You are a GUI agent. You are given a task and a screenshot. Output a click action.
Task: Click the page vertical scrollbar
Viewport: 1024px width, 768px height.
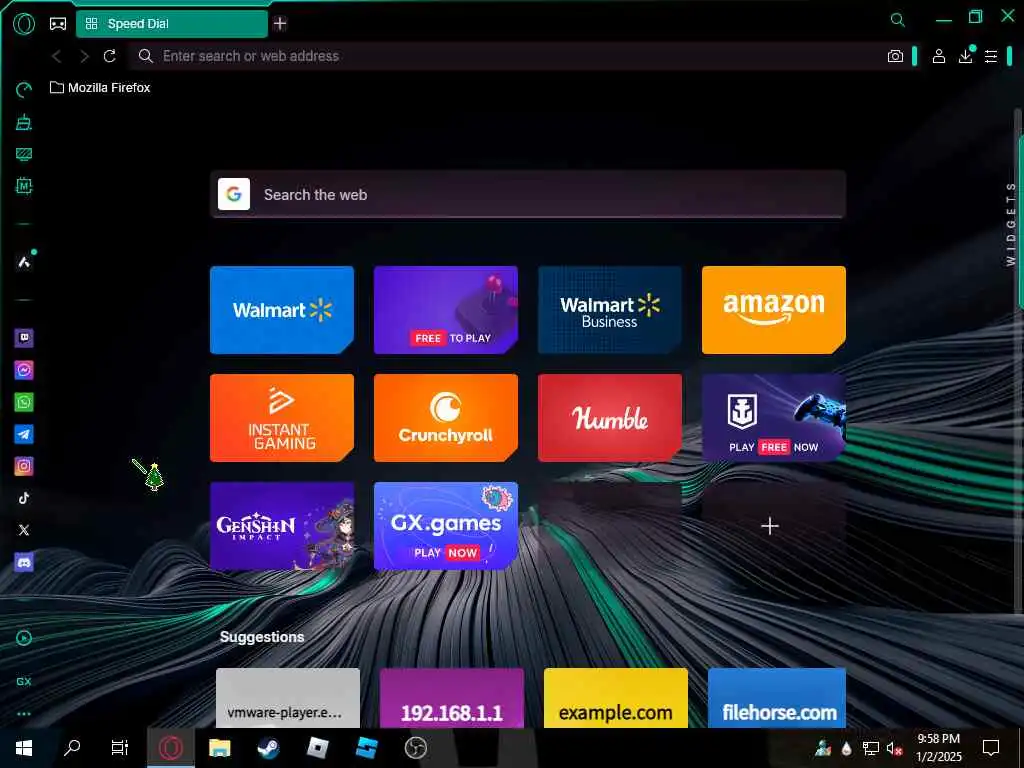coord(1019,359)
